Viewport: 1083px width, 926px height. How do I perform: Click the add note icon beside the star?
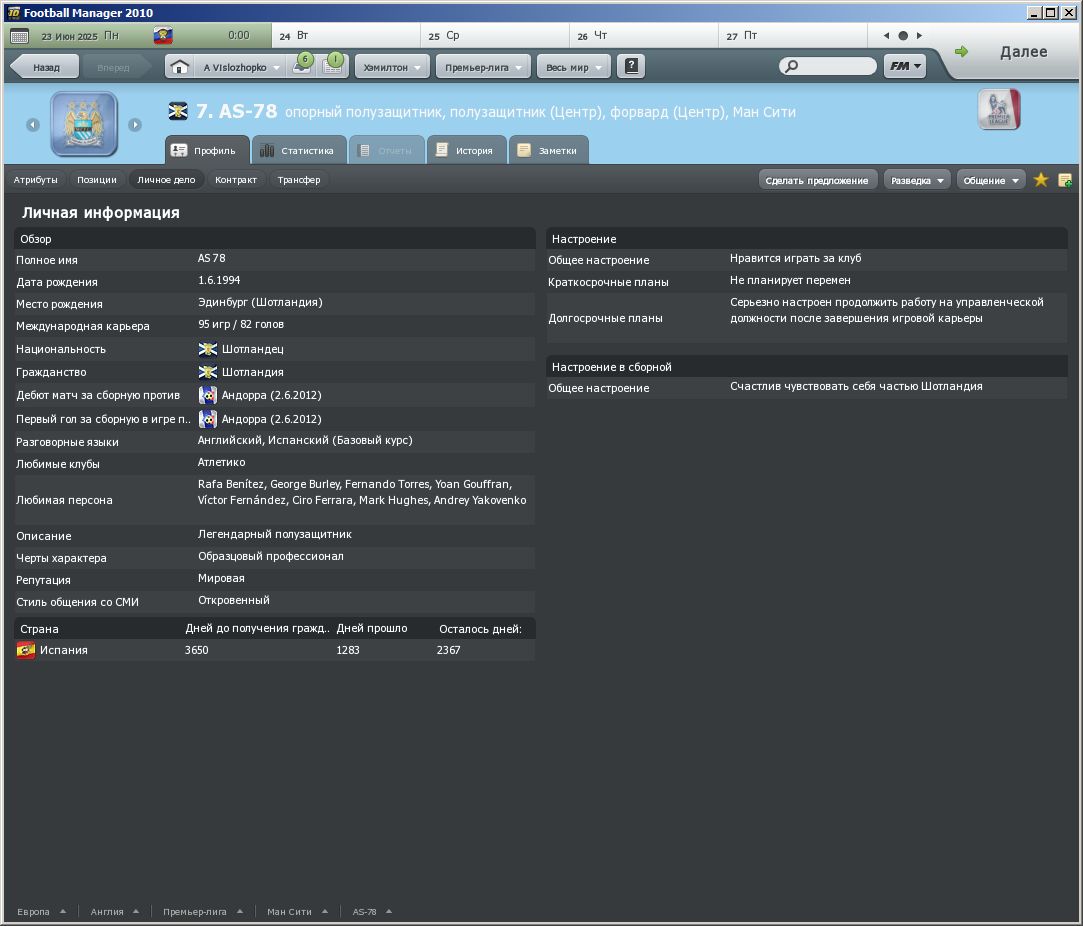tap(1065, 180)
